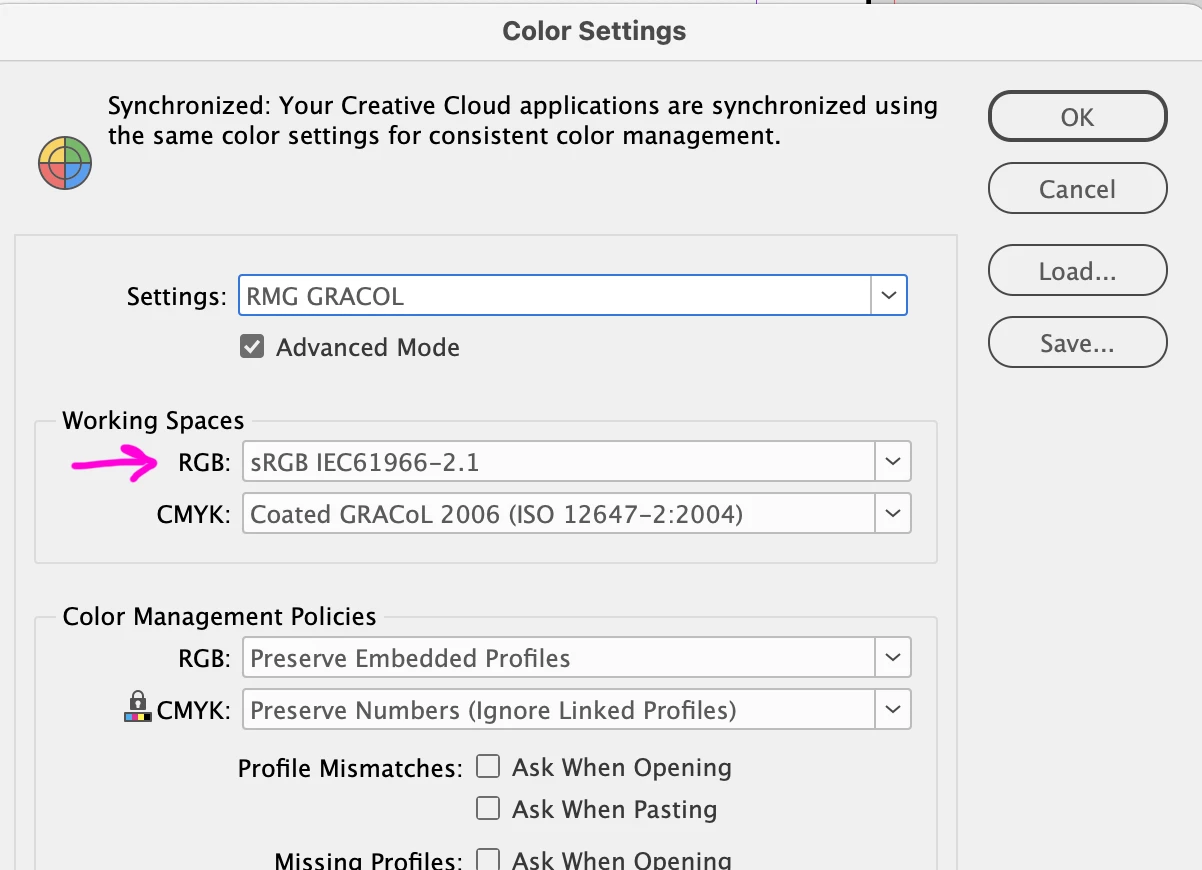Click the Preserve Embedded Profiles field
The height and width of the screenshot is (870, 1202).
(x=559, y=658)
